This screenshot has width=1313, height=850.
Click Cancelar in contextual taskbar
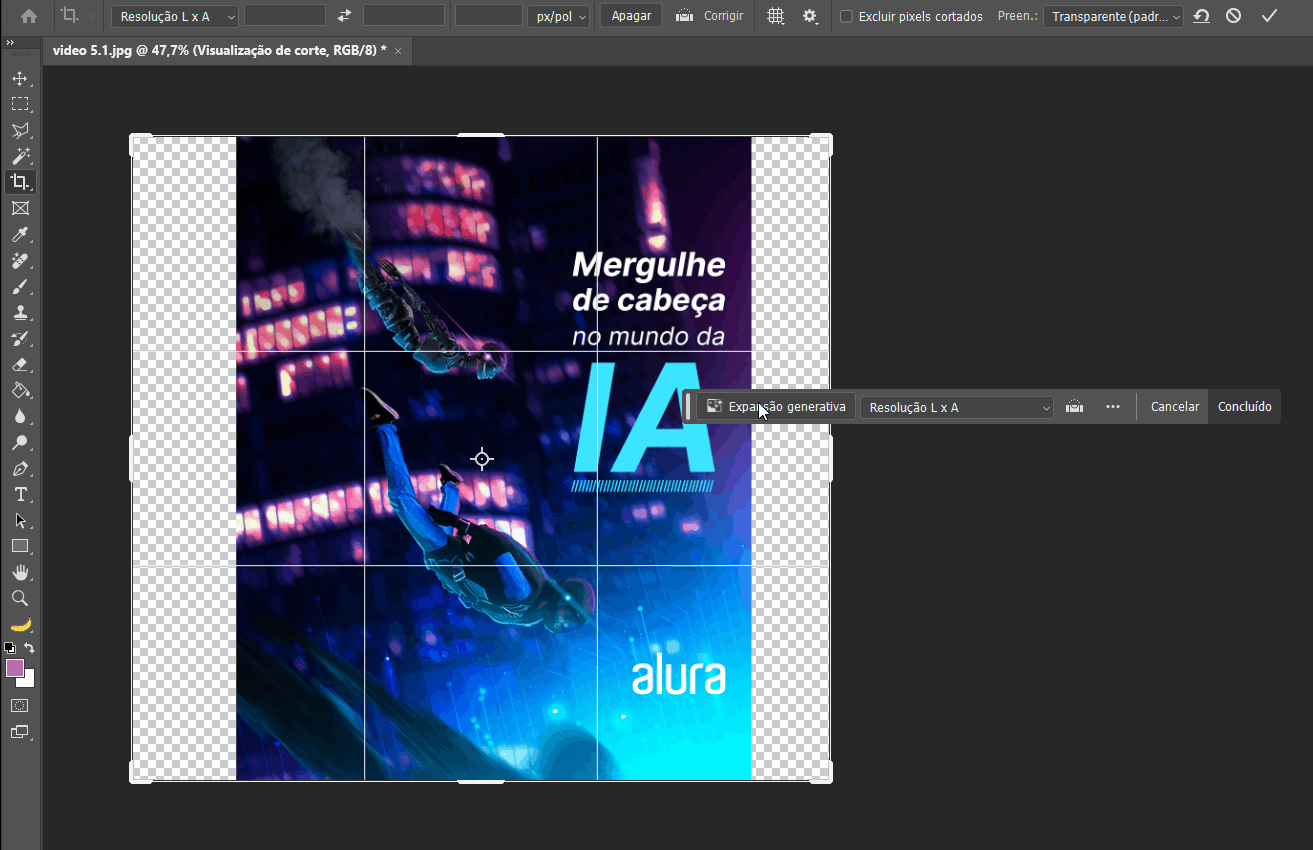click(x=1174, y=407)
